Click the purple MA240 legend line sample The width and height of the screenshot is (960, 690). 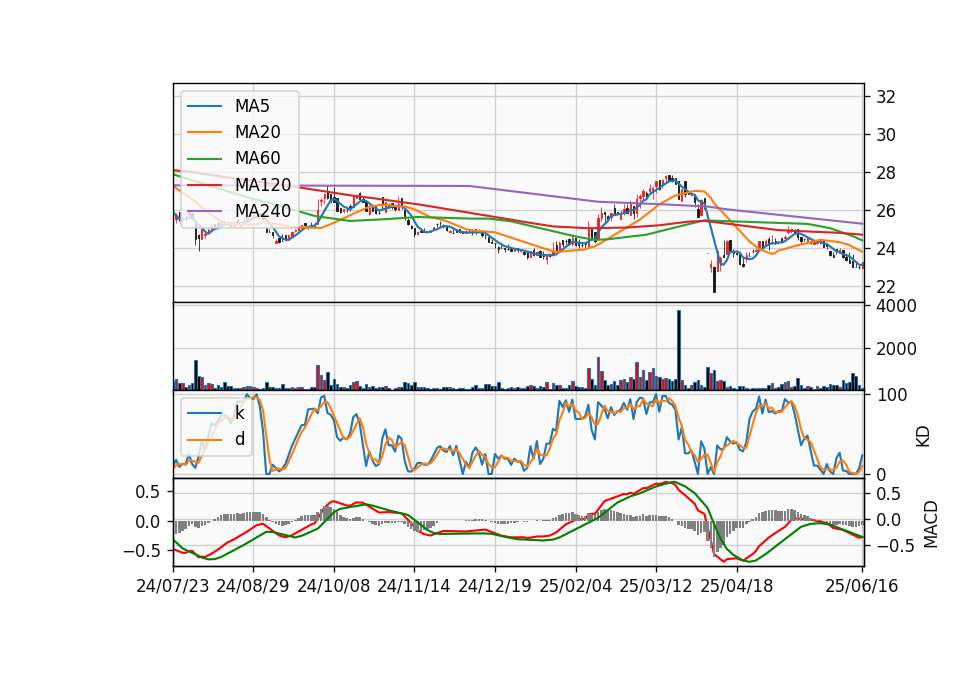204,211
